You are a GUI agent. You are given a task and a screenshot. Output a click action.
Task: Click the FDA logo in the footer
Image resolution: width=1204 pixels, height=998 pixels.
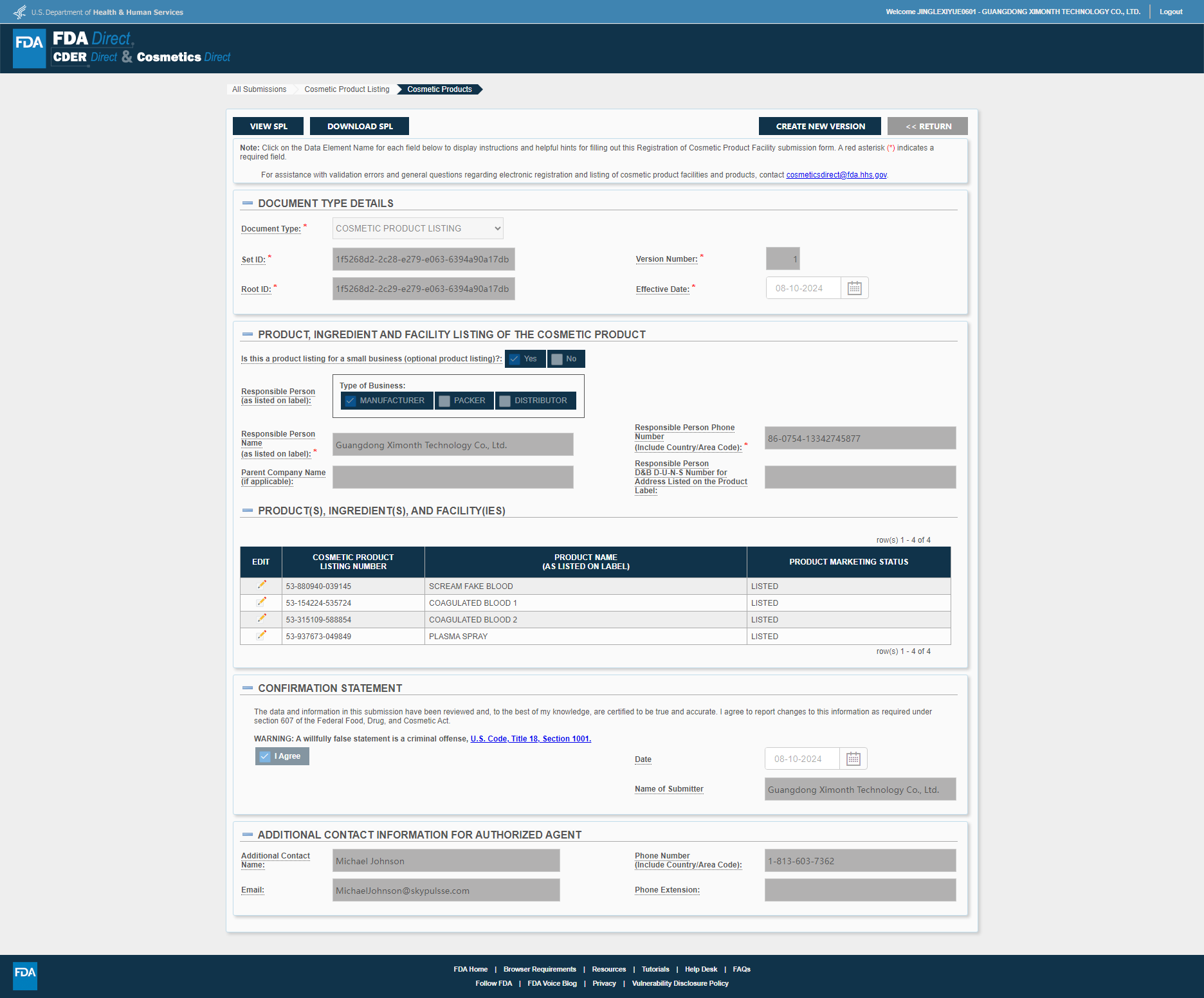pyautogui.click(x=25, y=976)
